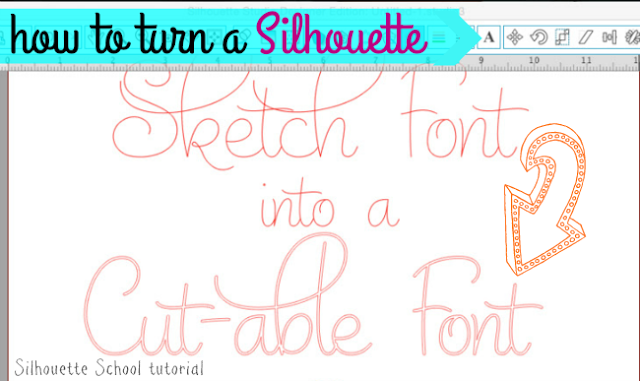Open the Text Style panel (A icon)
This screenshot has width=640, height=381.
pyautogui.click(x=489, y=38)
